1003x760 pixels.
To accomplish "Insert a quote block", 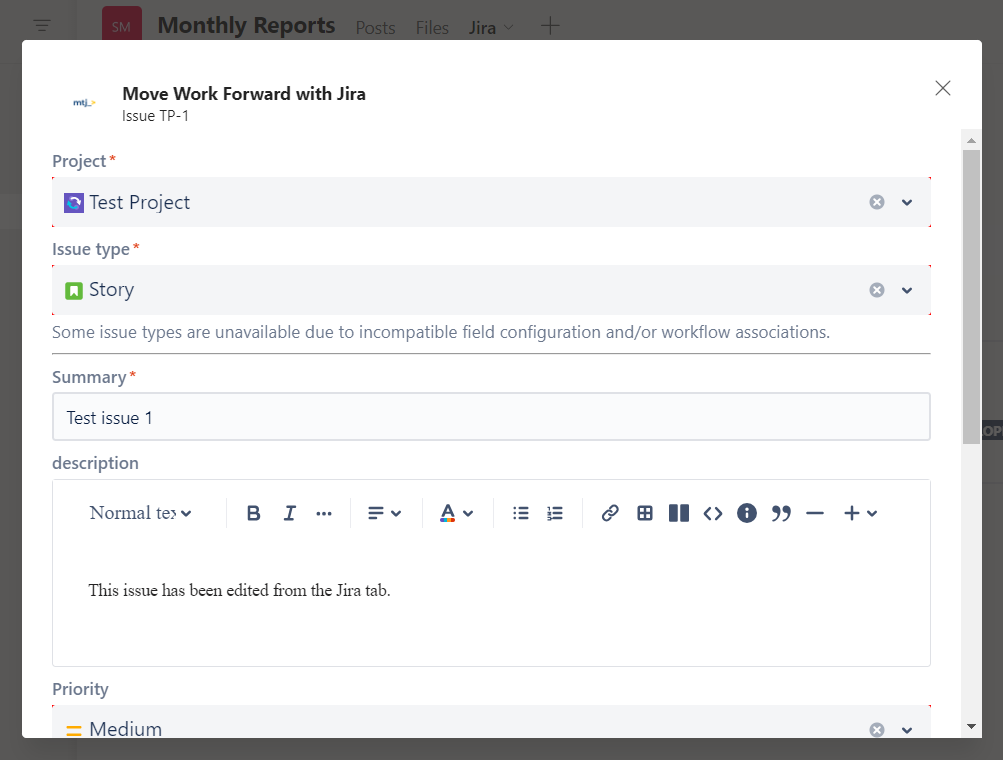I will (x=781, y=513).
